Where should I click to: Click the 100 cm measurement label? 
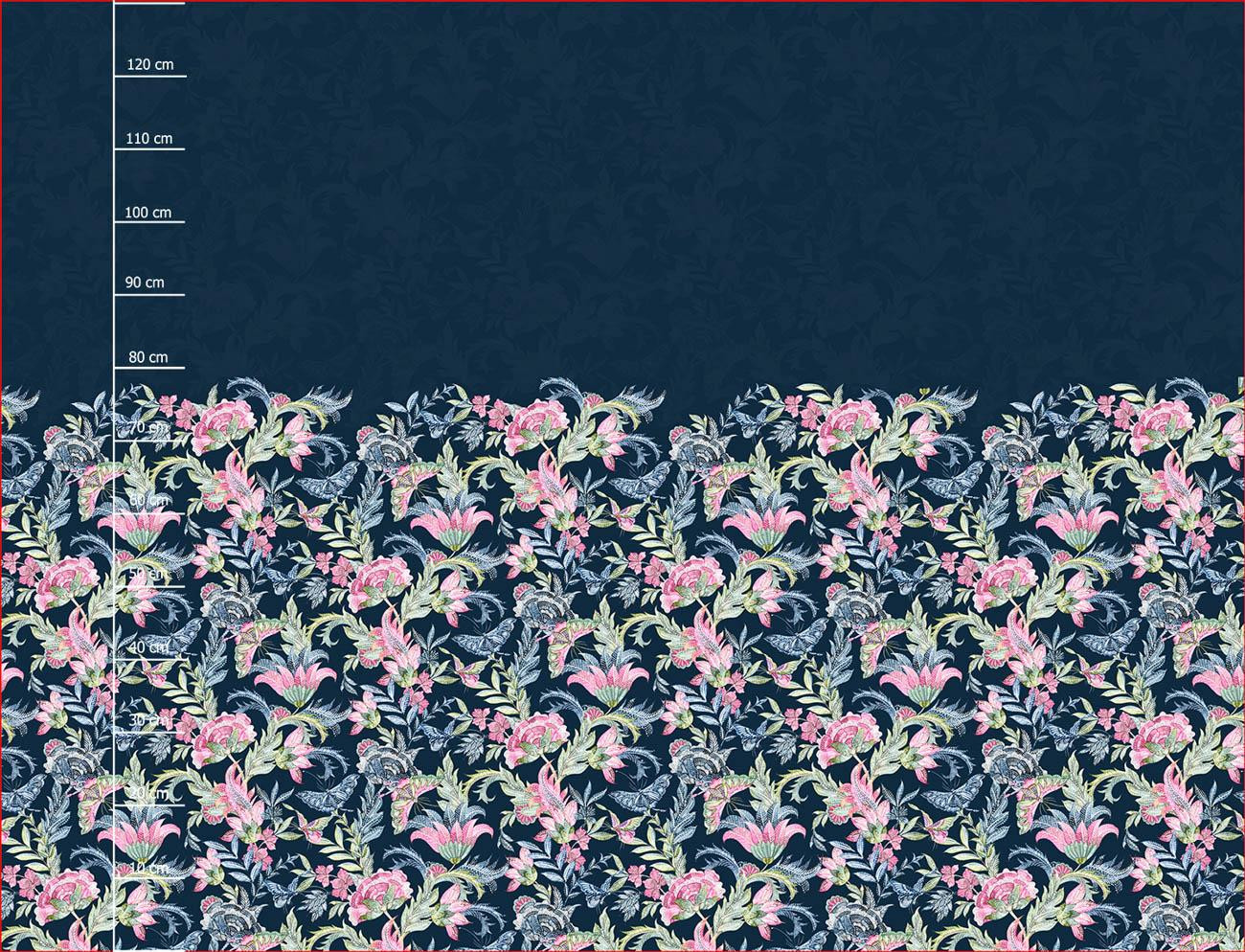(x=148, y=213)
